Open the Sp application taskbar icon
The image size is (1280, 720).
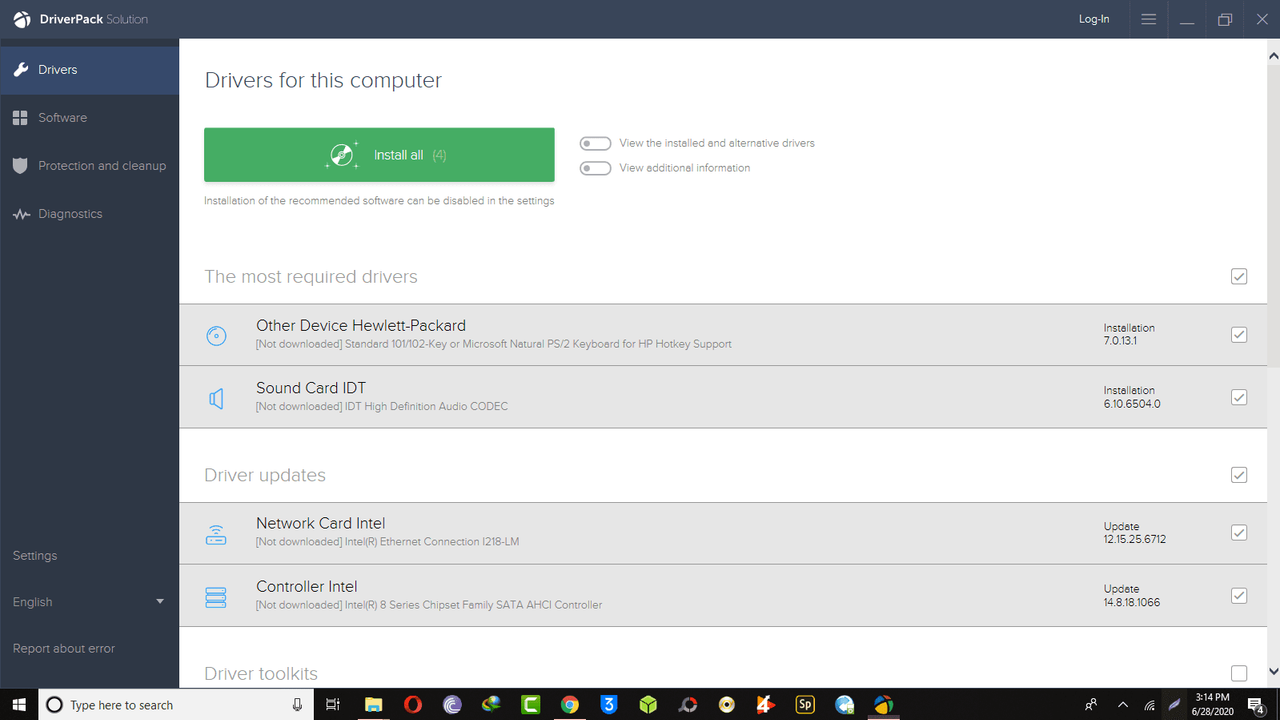pyautogui.click(x=805, y=704)
